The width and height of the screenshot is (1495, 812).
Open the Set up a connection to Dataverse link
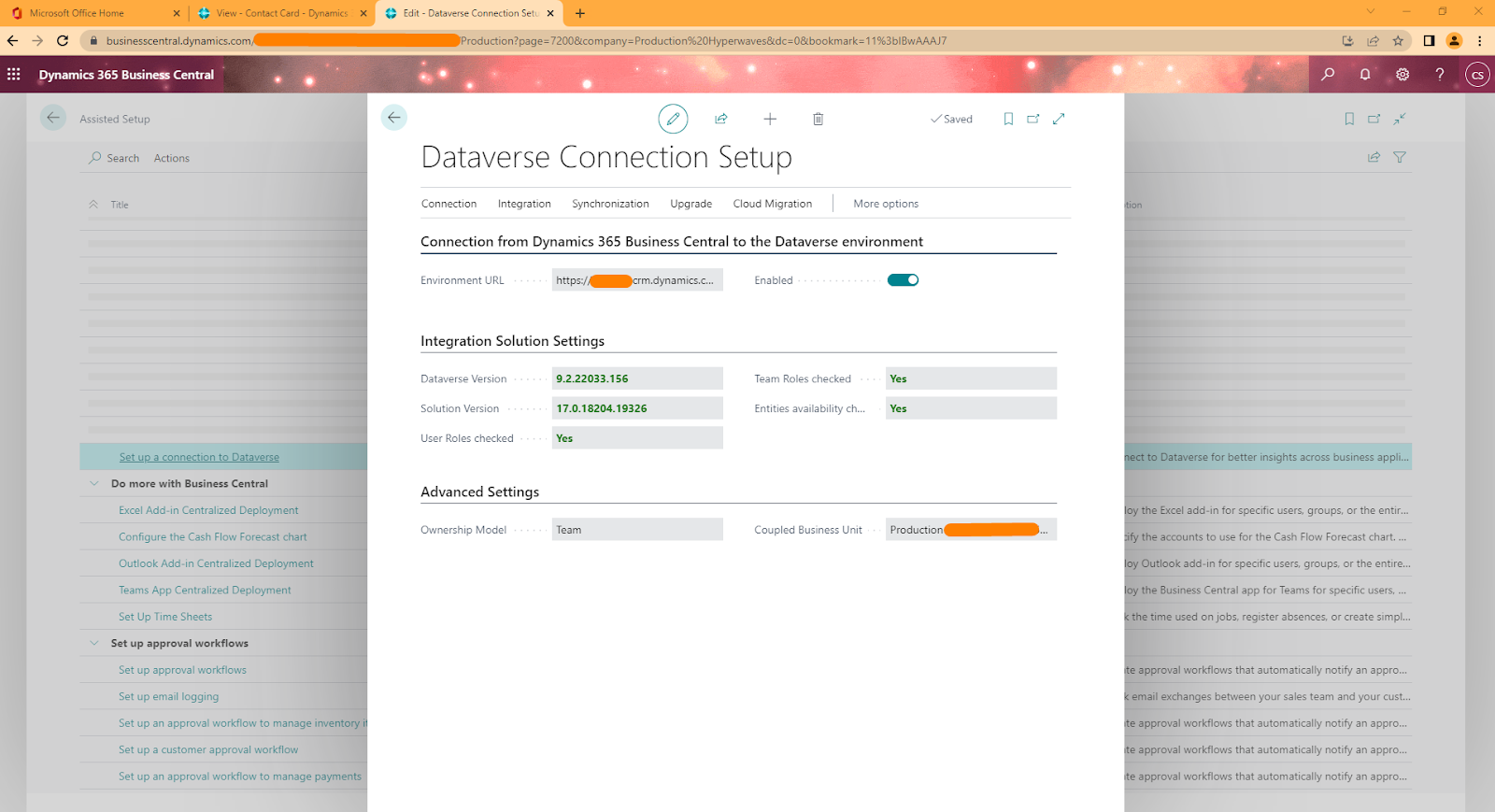click(199, 457)
